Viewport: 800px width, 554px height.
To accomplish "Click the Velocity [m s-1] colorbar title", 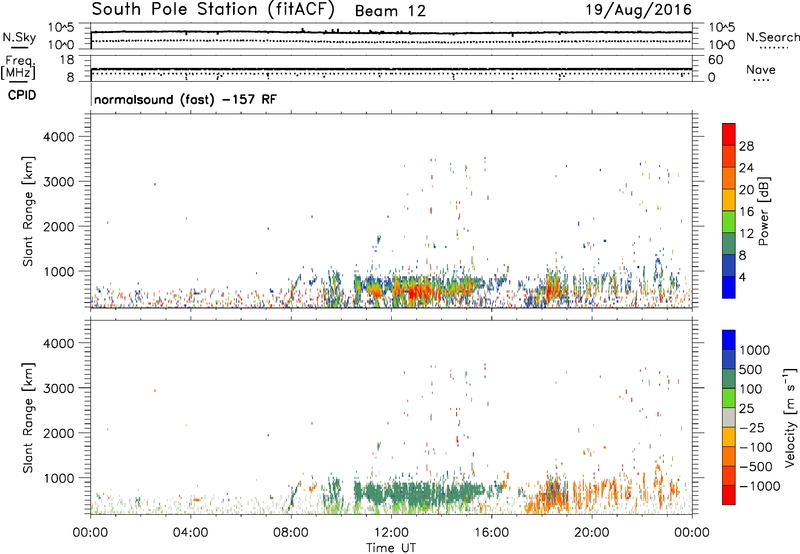I will [x=790, y=417].
